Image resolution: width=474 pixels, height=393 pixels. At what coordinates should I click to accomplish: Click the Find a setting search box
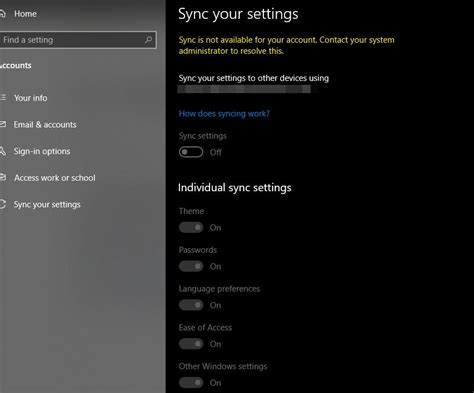pyautogui.click(x=78, y=40)
